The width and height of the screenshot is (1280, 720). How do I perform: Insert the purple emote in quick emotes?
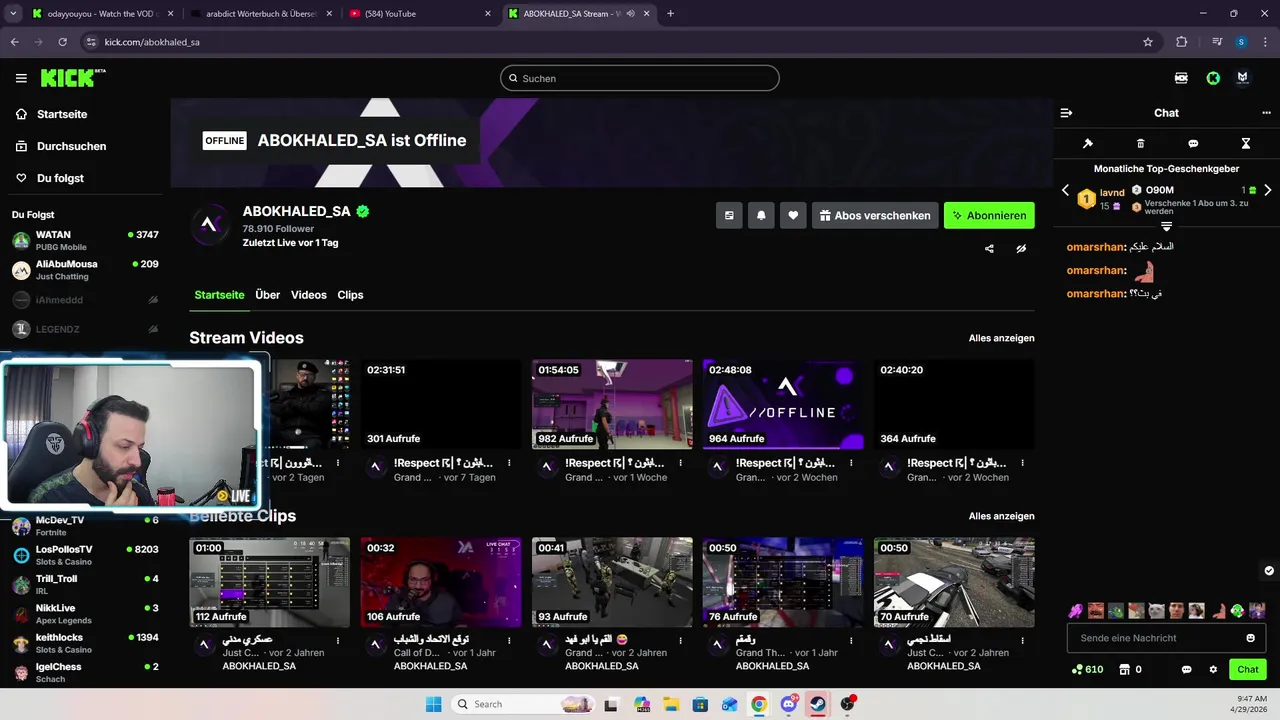[1075, 610]
